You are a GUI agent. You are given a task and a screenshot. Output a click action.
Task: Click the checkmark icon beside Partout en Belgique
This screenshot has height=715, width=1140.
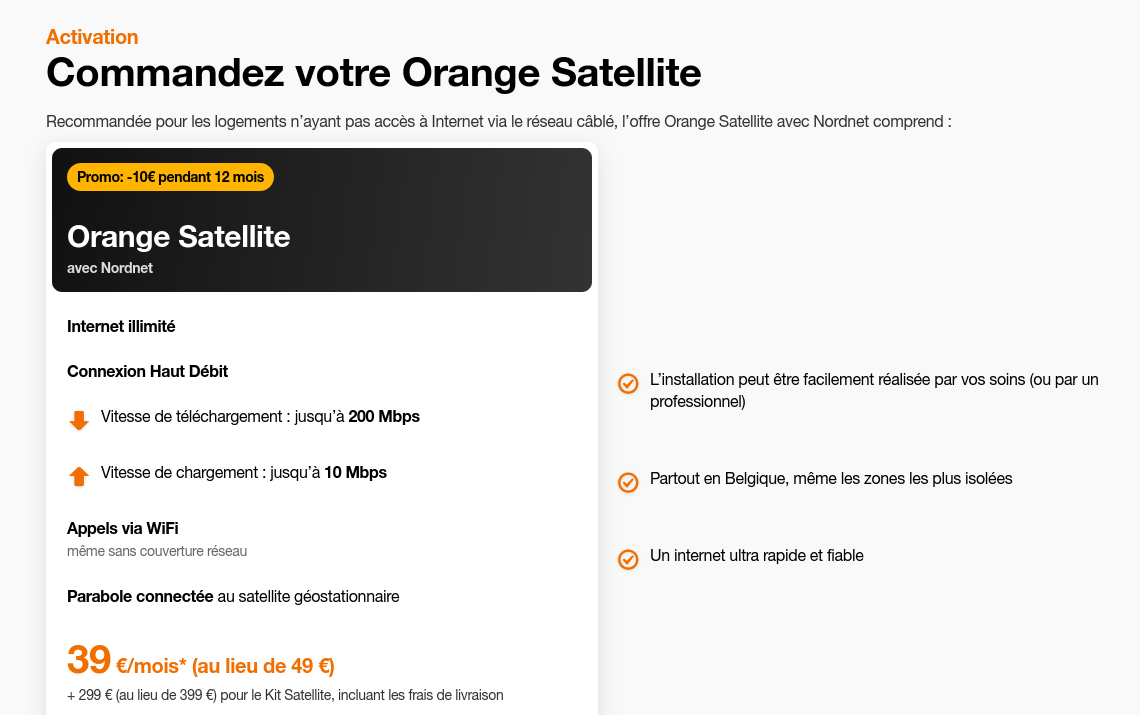[x=628, y=482]
